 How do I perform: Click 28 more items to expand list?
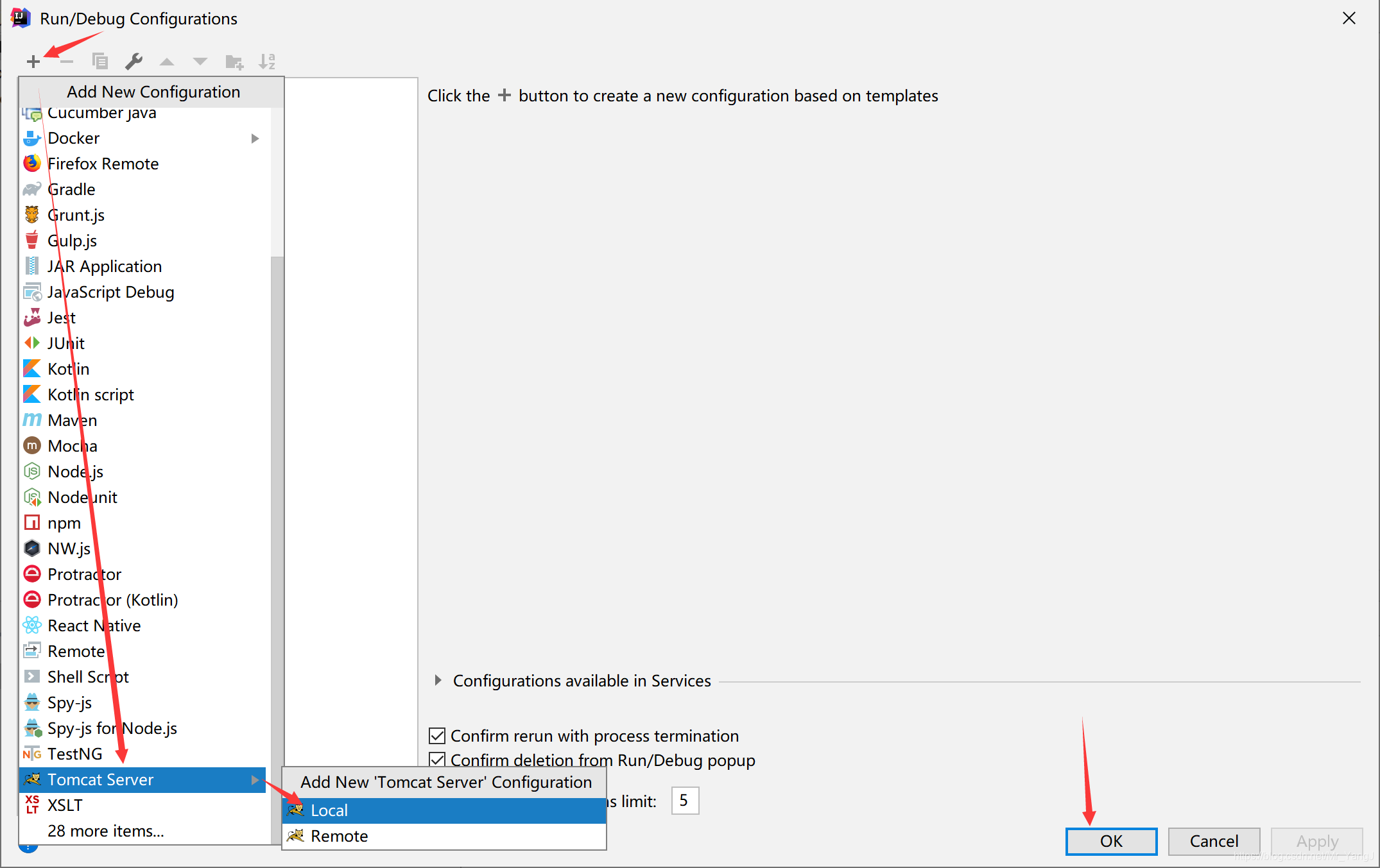[x=105, y=831]
